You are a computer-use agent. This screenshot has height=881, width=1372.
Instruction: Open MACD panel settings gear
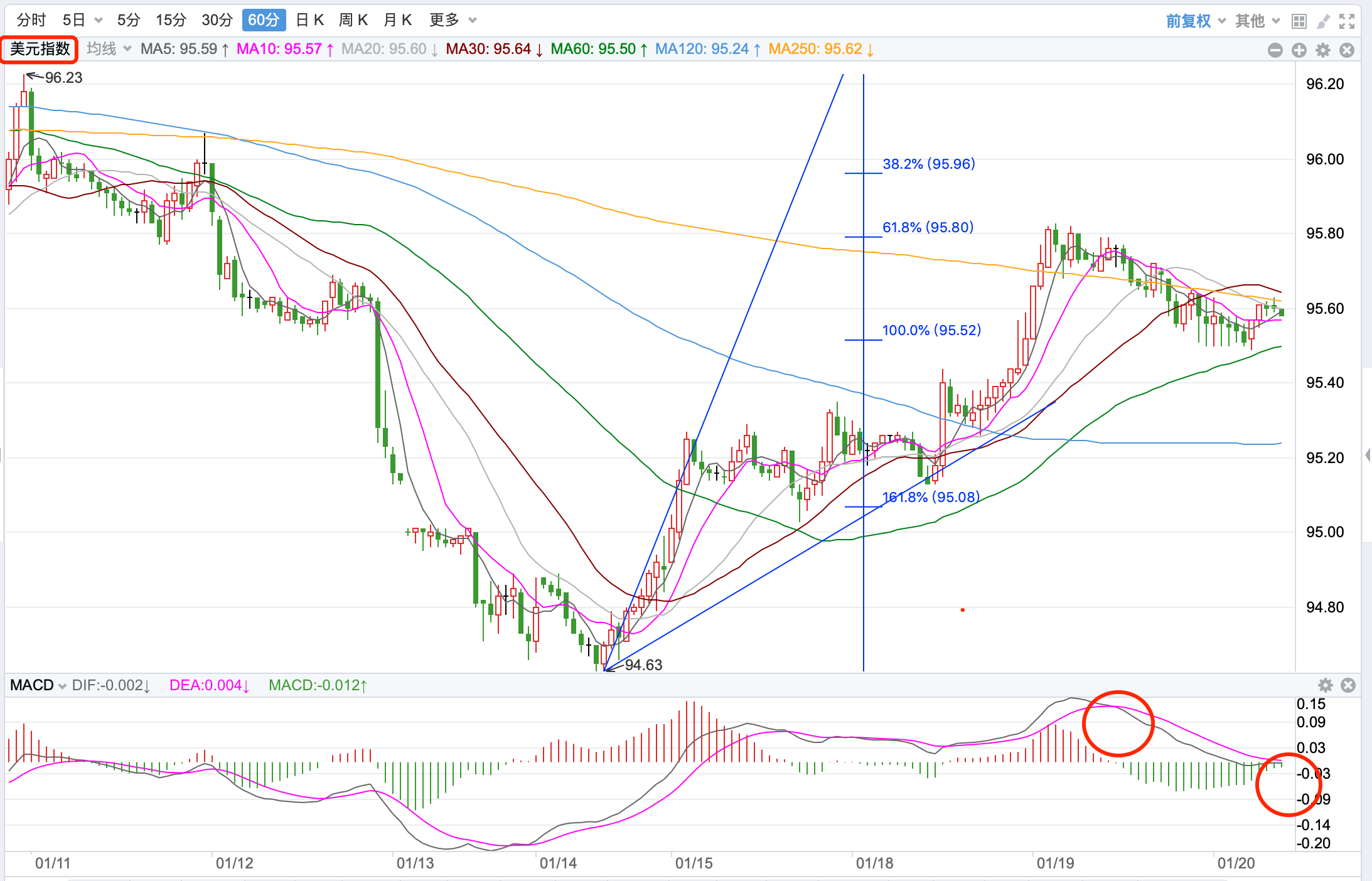coord(1325,685)
